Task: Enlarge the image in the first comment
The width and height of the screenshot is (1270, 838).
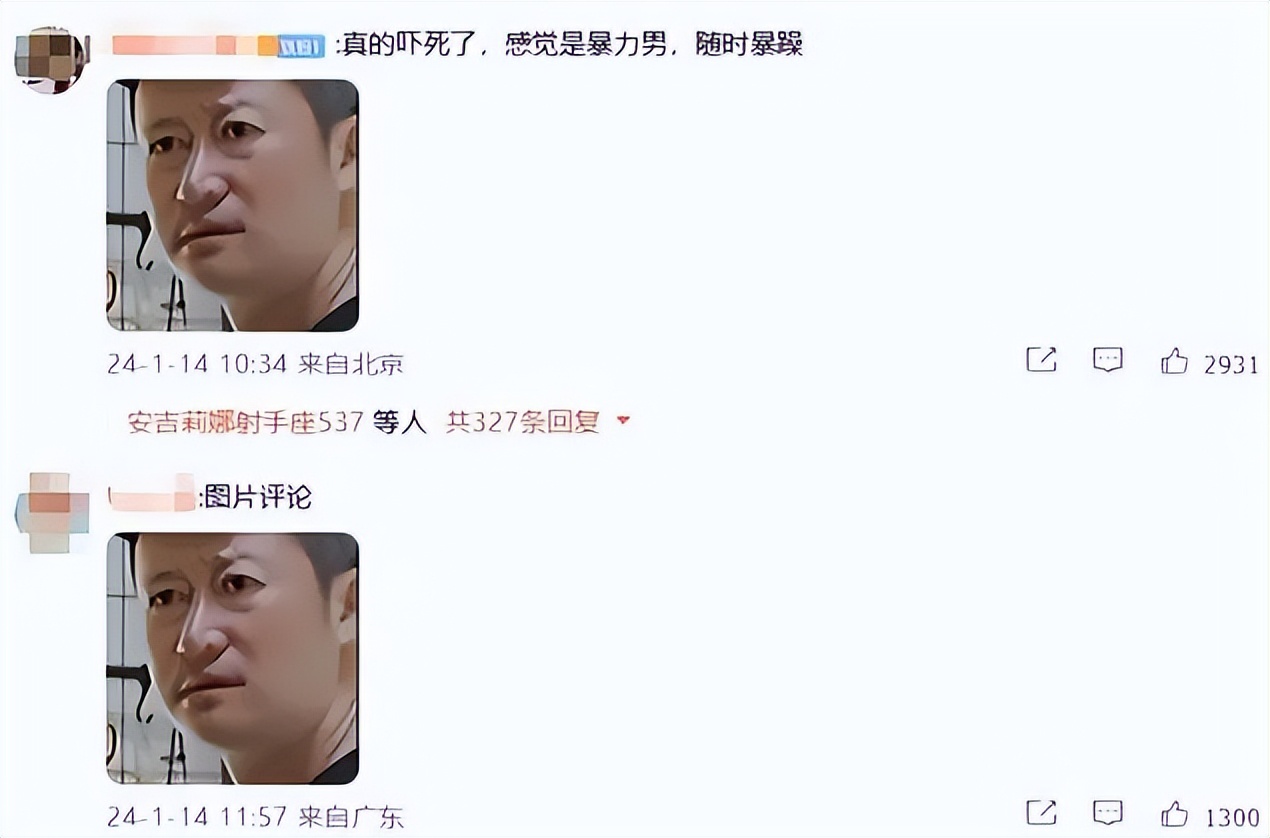Action: 232,205
